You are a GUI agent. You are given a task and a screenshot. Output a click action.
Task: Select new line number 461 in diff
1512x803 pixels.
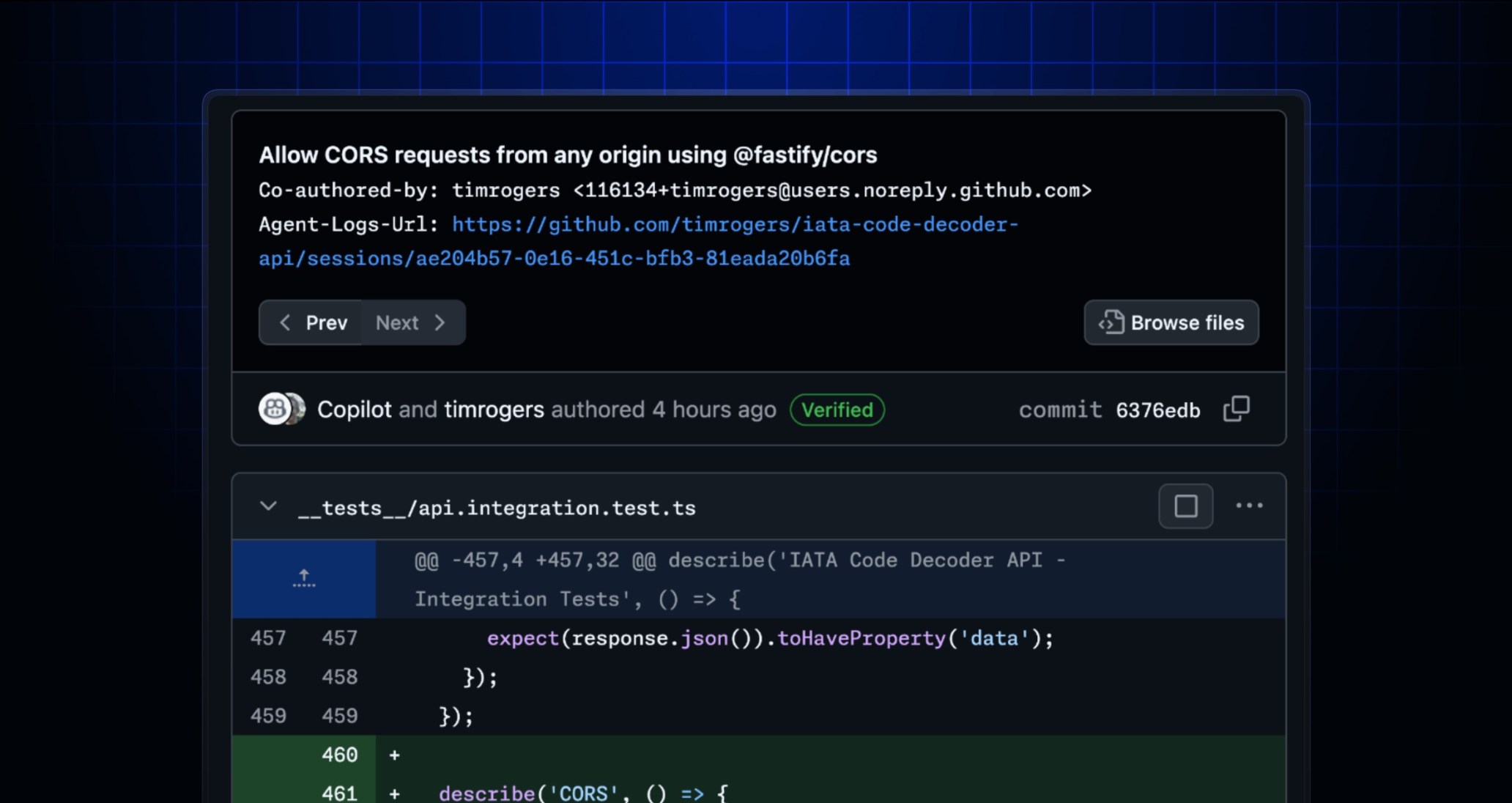pos(339,793)
